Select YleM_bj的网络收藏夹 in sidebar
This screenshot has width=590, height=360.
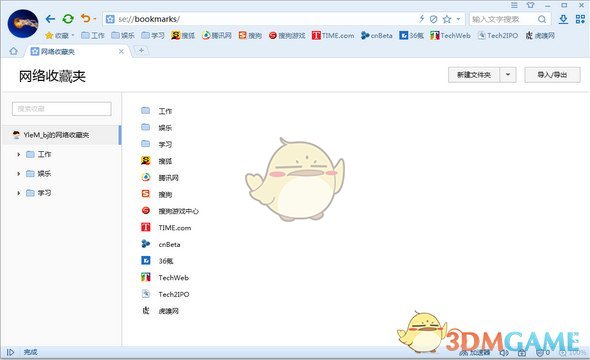[61, 135]
